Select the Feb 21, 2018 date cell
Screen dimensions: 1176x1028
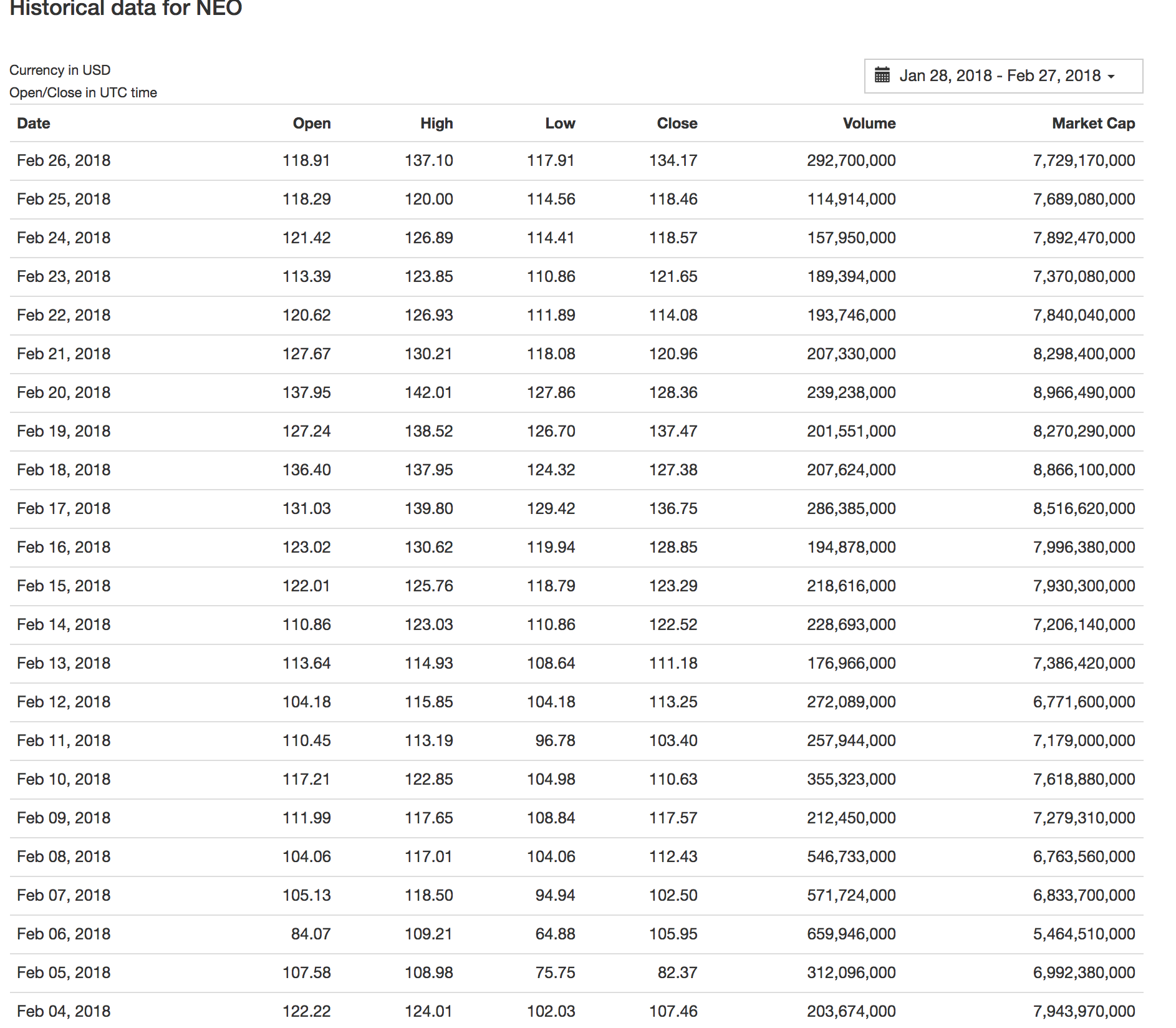64,354
